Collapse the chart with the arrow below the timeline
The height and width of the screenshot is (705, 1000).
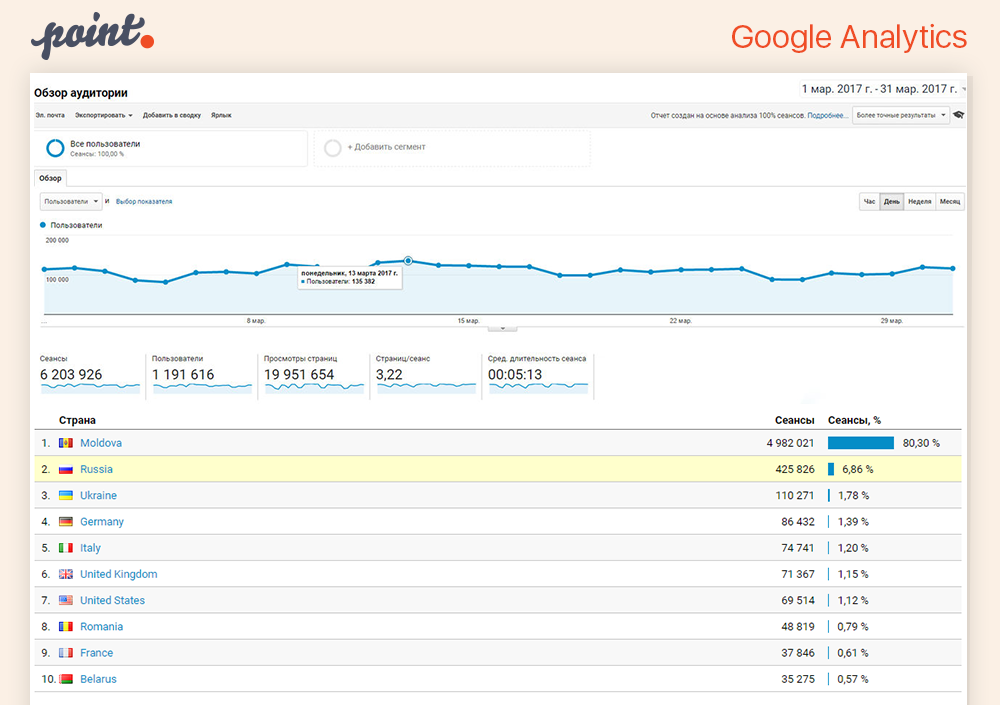pos(503,329)
